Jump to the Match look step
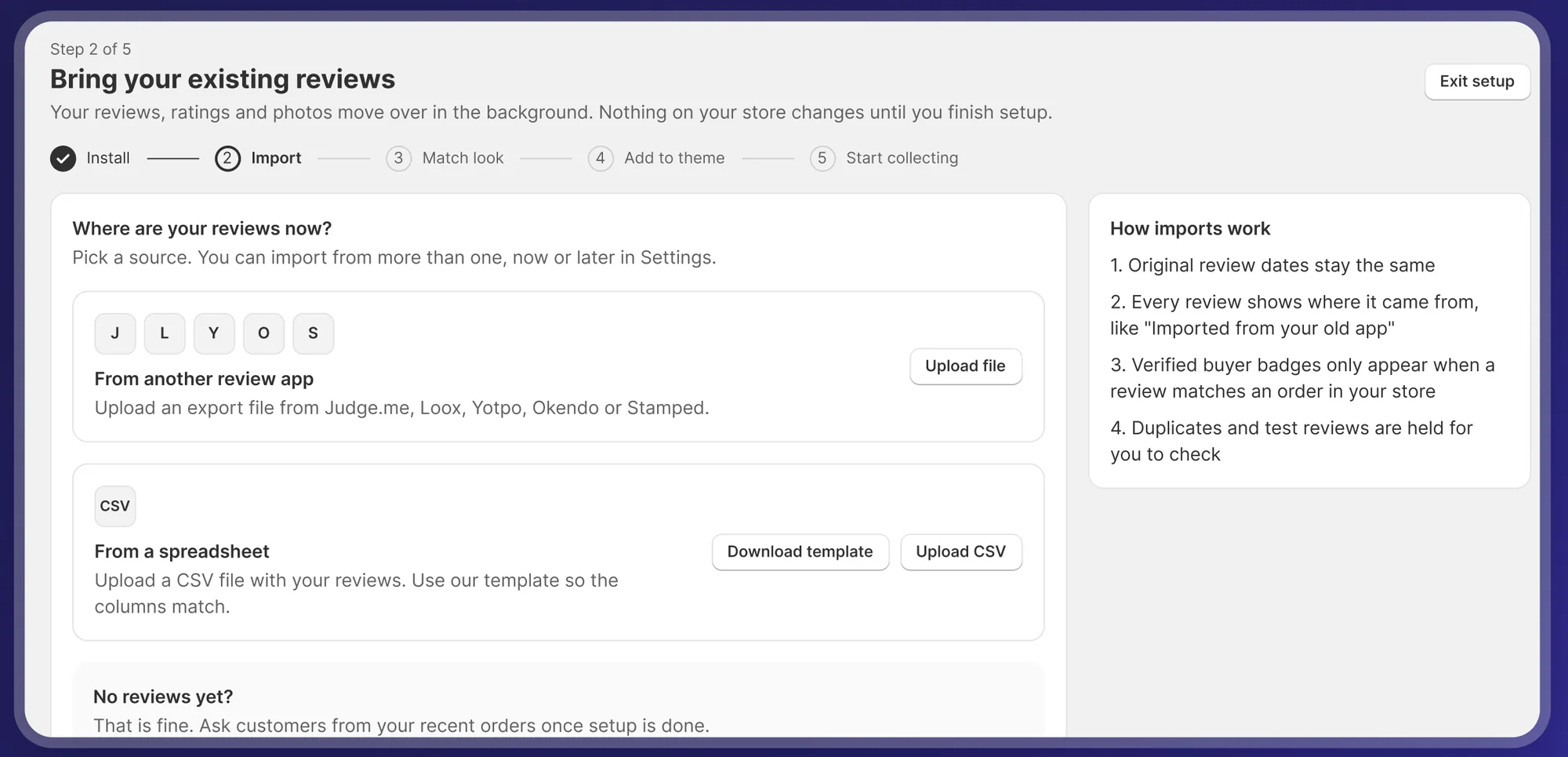Screen dimensions: 1568x757 [x=463, y=158]
